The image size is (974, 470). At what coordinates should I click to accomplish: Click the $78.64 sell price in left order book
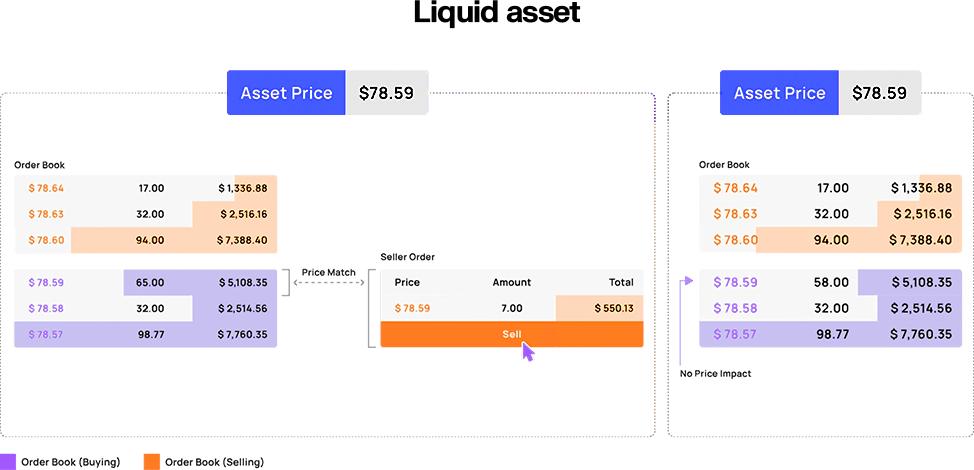tap(46, 187)
